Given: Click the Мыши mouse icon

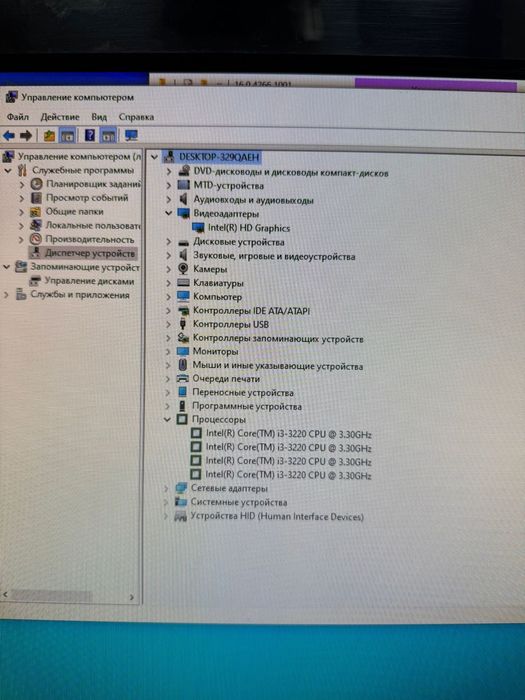Looking at the screenshot, I should (182, 365).
